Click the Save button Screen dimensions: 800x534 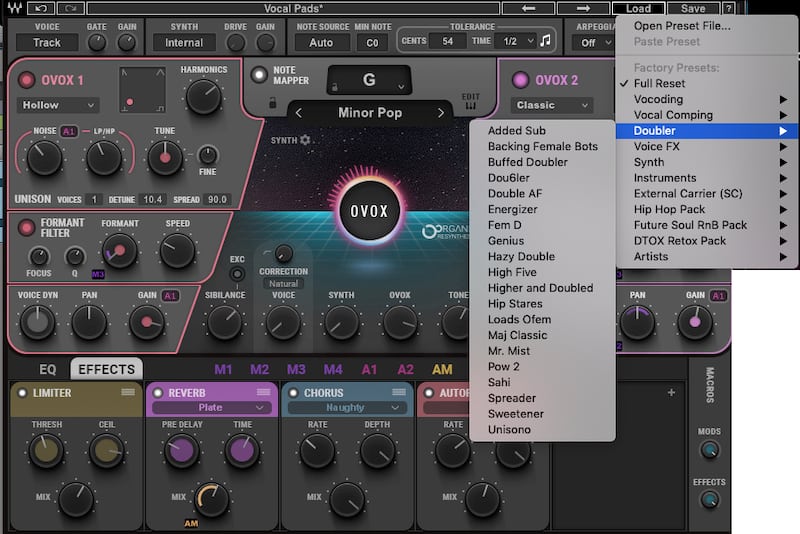point(693,8)
